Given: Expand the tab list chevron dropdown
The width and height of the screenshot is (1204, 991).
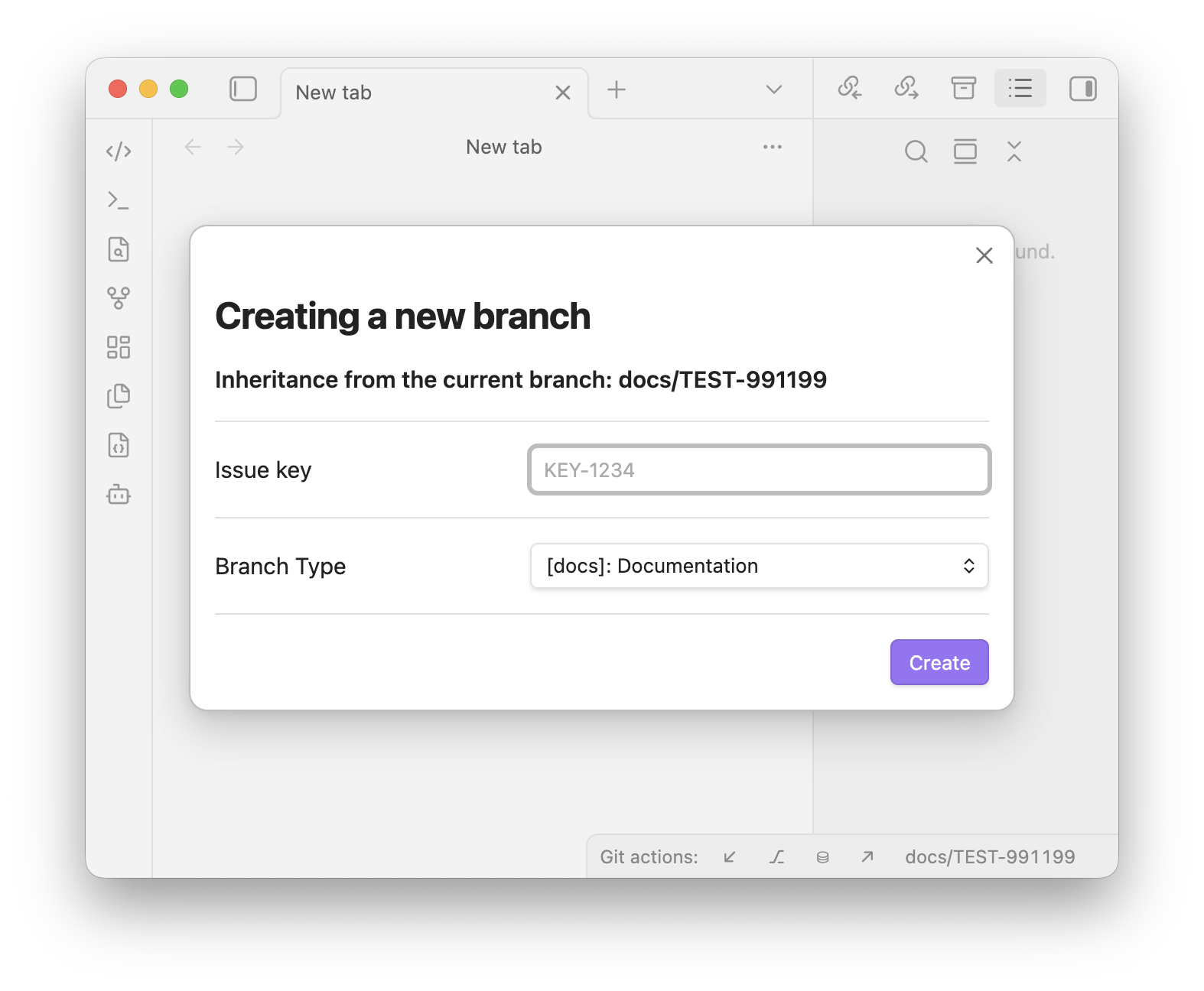Looking at the screenshot, I should tap(774, 89).
